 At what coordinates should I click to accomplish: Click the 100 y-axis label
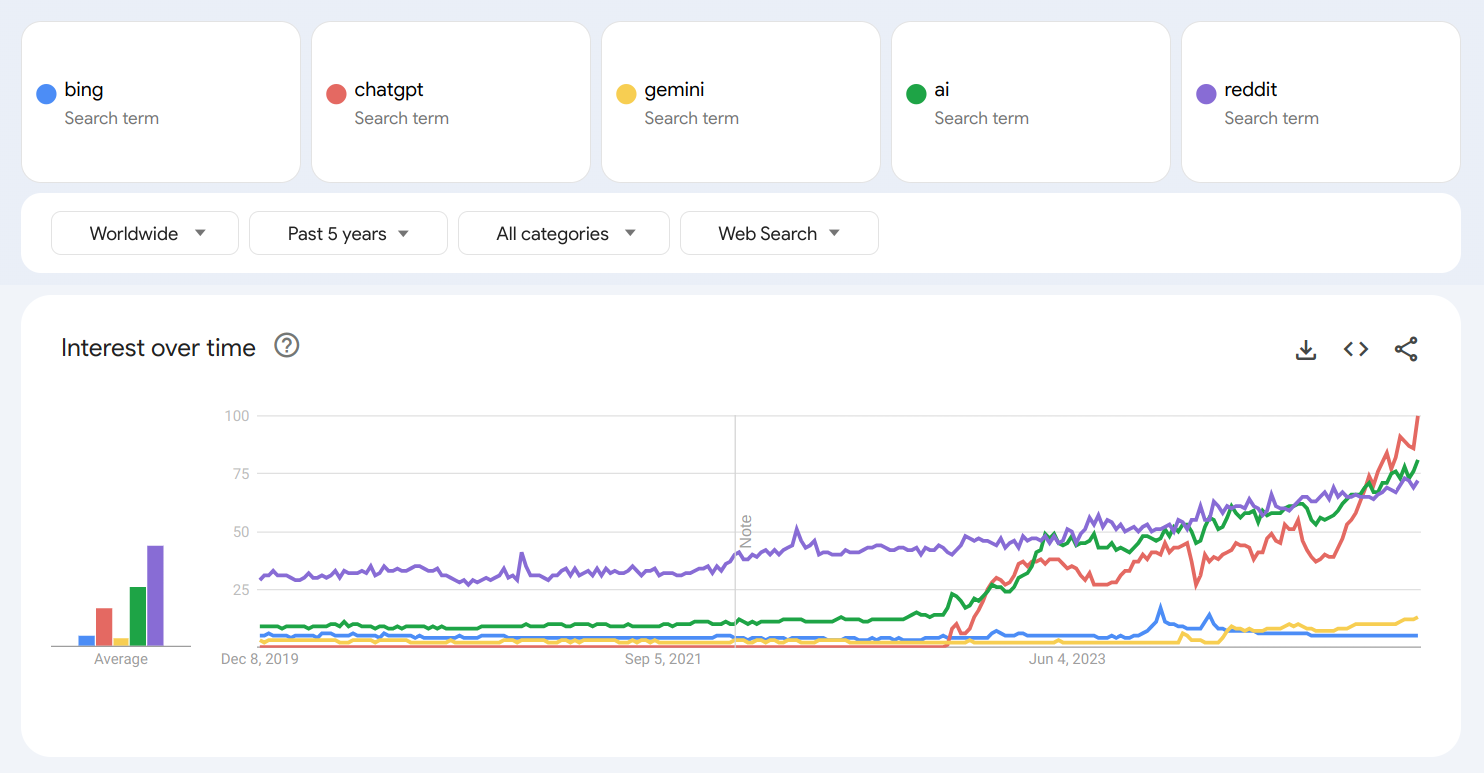click(237, 415)
